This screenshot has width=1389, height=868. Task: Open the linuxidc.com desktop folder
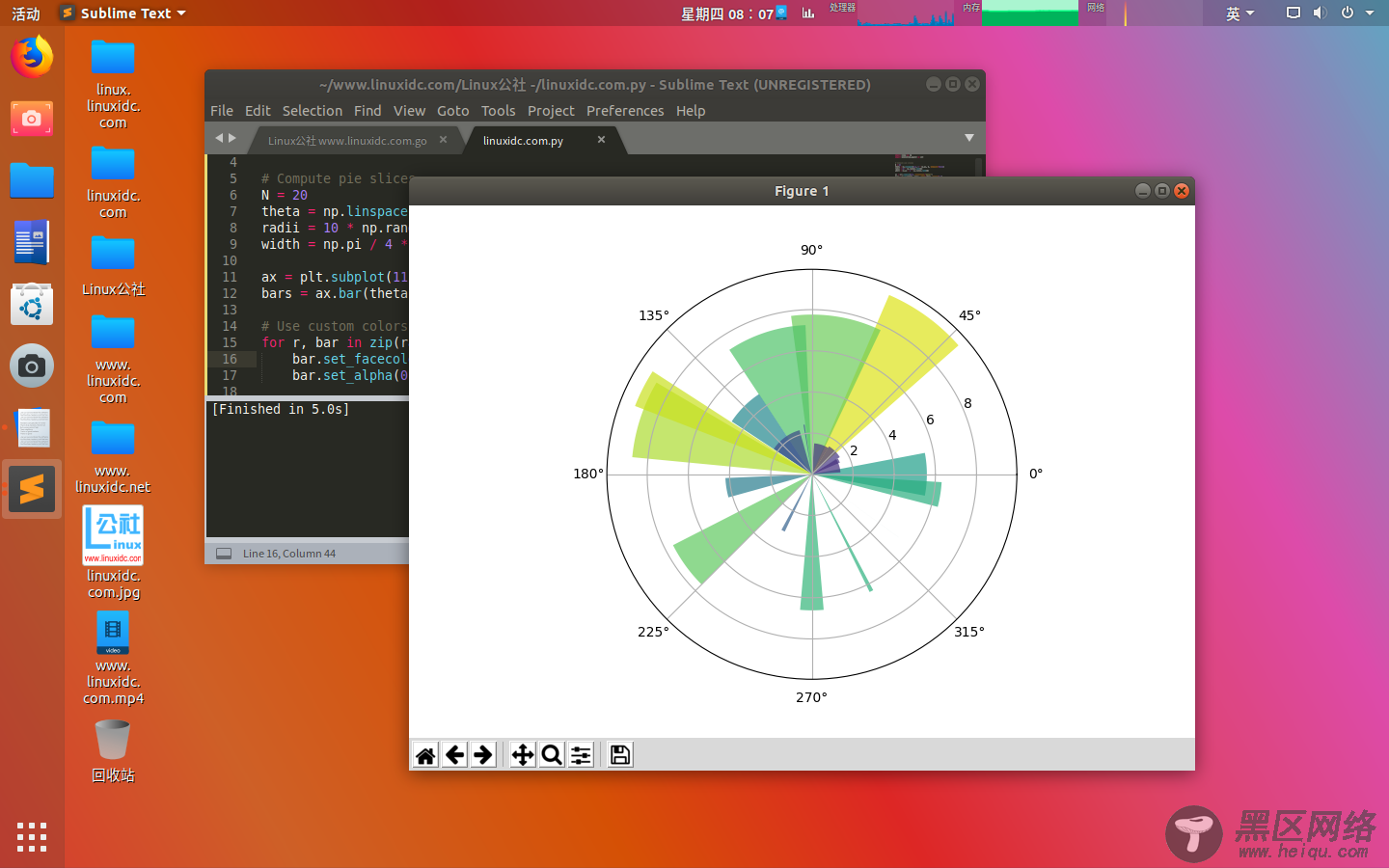[x=113, y=182]
